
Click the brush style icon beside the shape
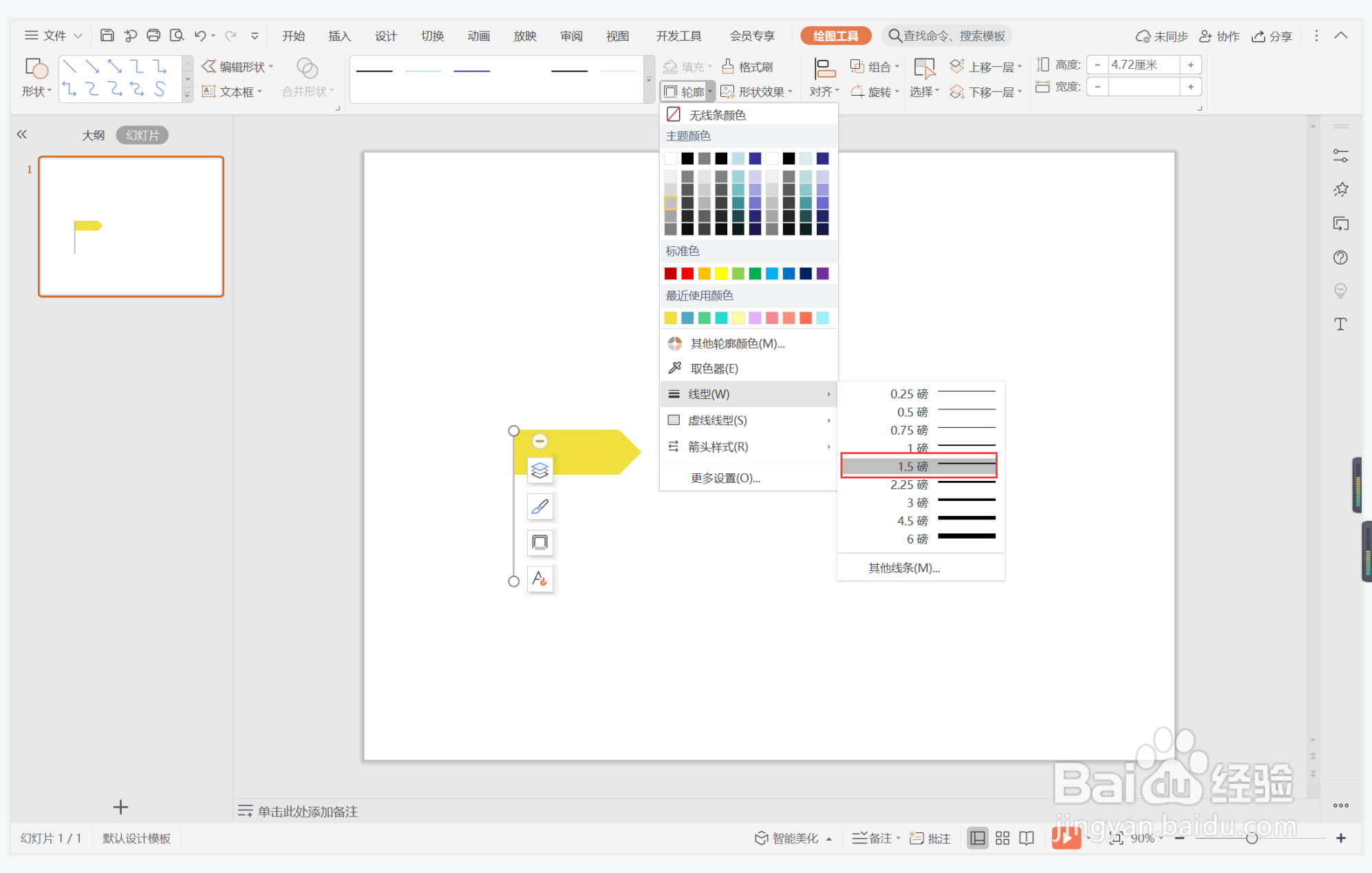click(540, 506)
